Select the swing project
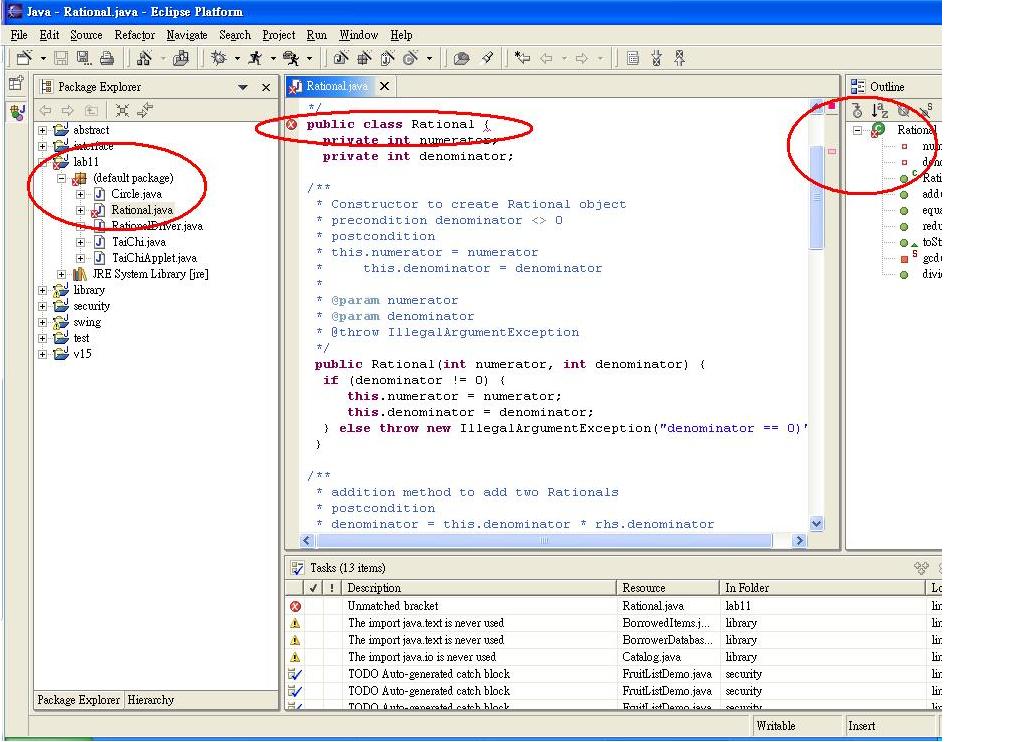The width and height of the screenshot is (1028, 742). (87, 322)
